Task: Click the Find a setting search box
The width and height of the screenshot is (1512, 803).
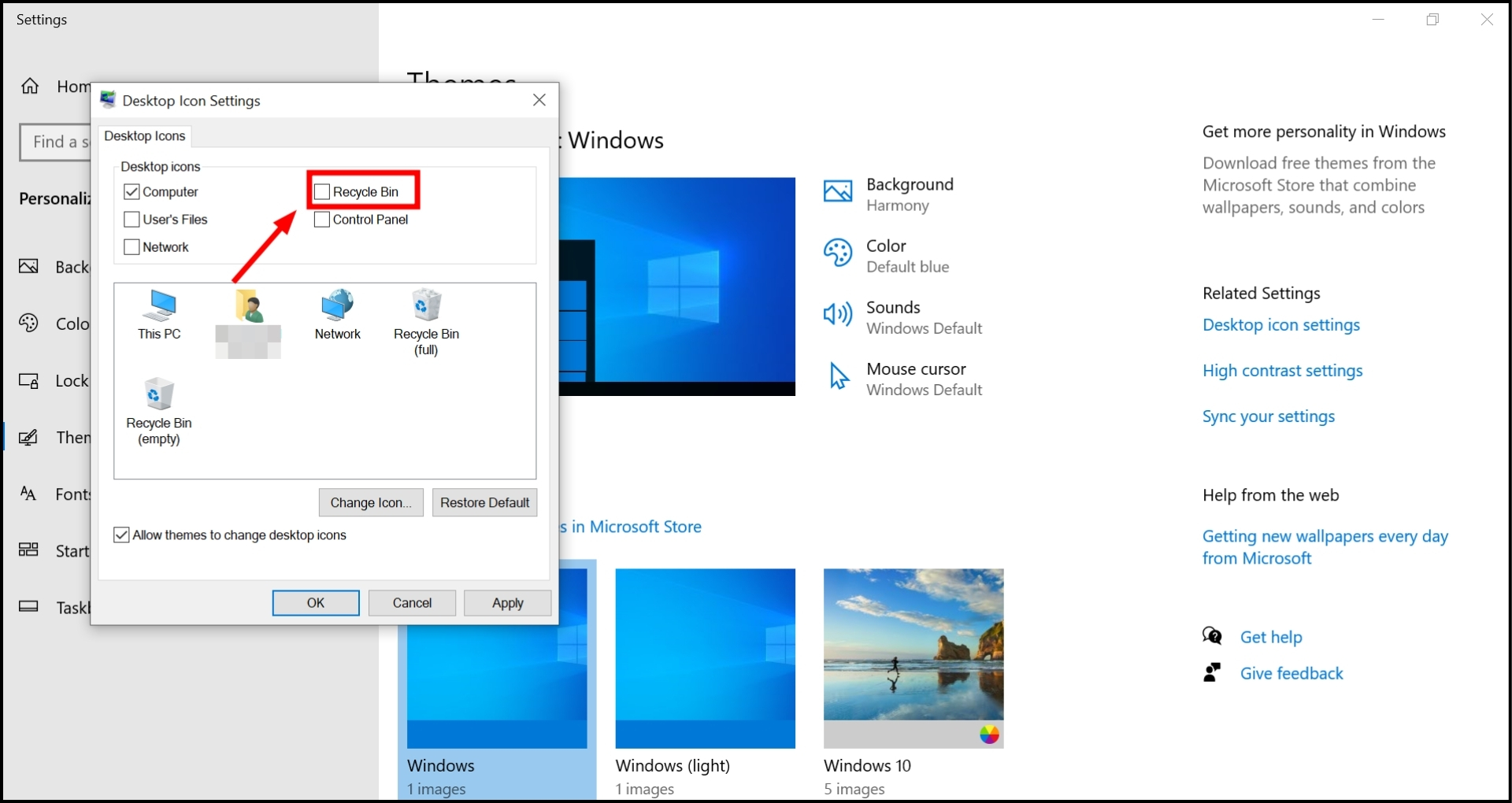Action: tap(56, 142)
